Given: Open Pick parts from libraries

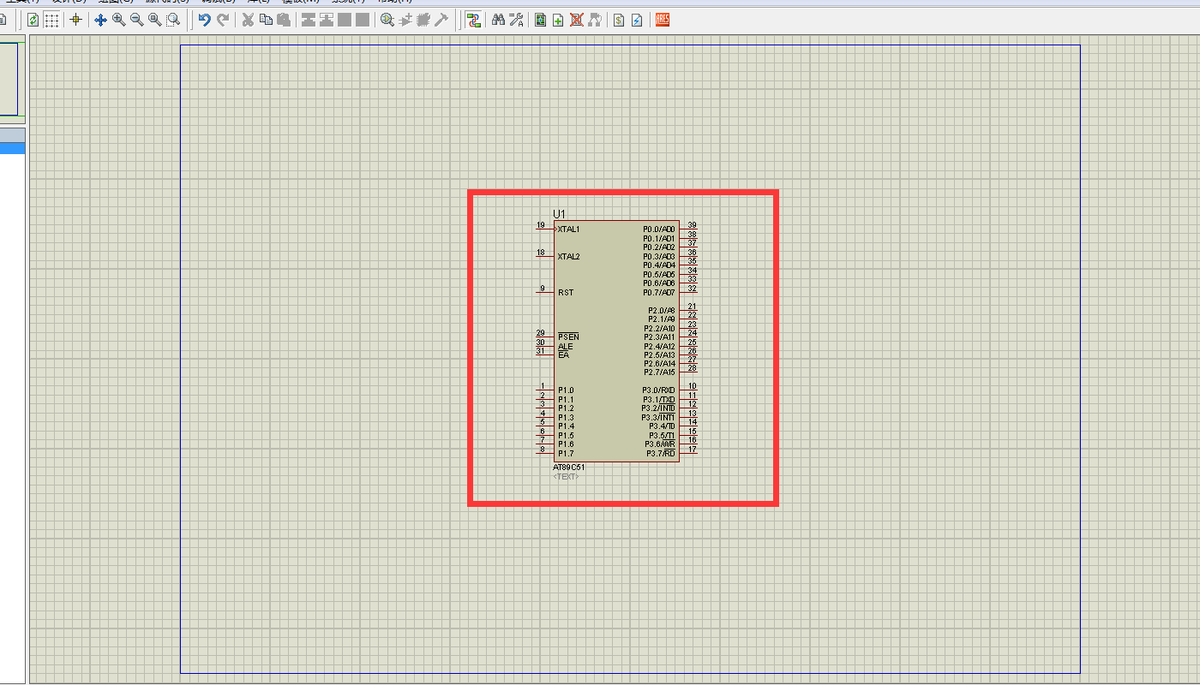Looking at the screenshot, I should tap(387, 19).
